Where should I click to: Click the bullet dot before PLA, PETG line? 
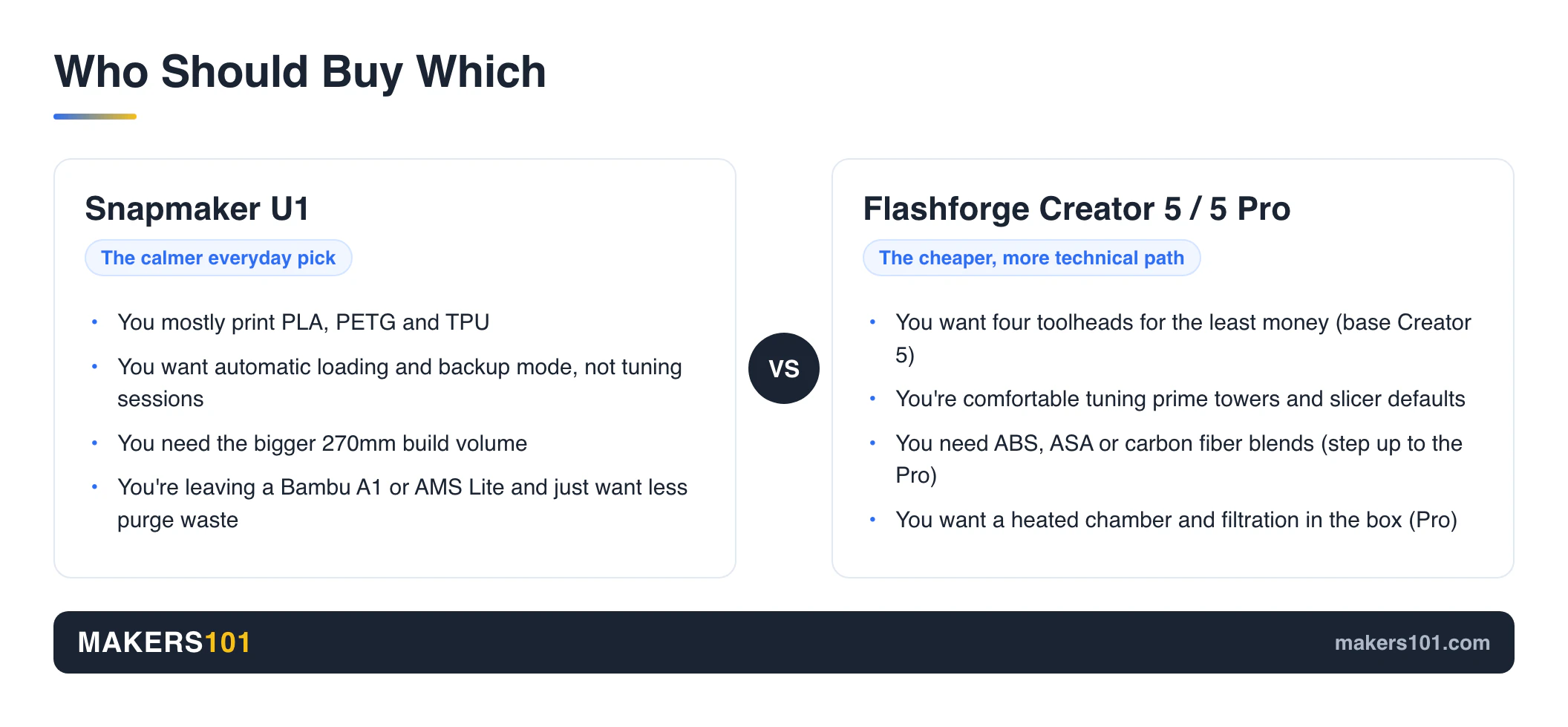click(x=94, y=322)
